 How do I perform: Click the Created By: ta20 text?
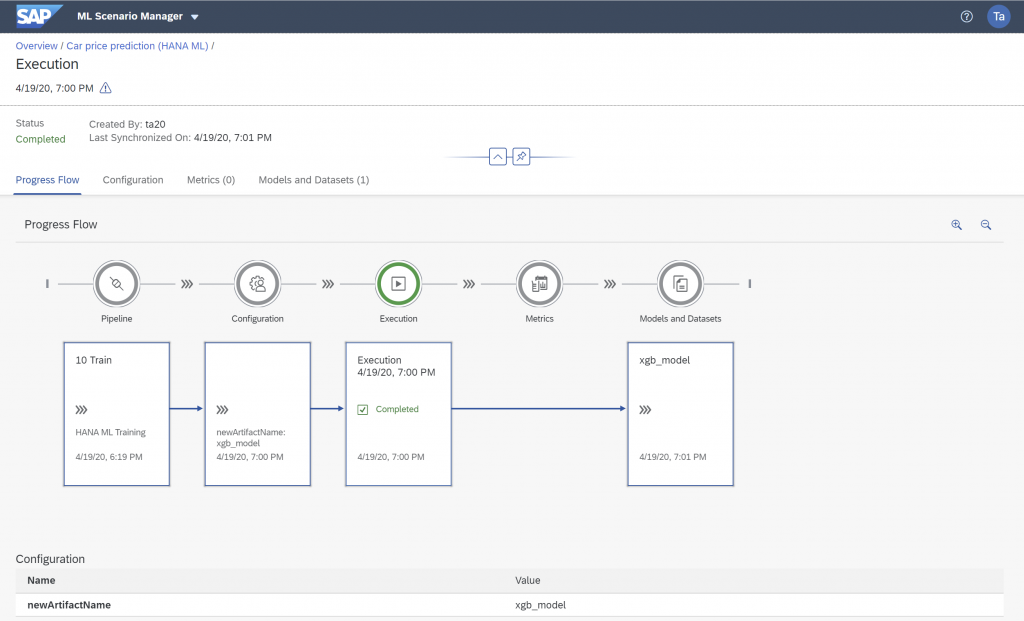coord(127,124)
